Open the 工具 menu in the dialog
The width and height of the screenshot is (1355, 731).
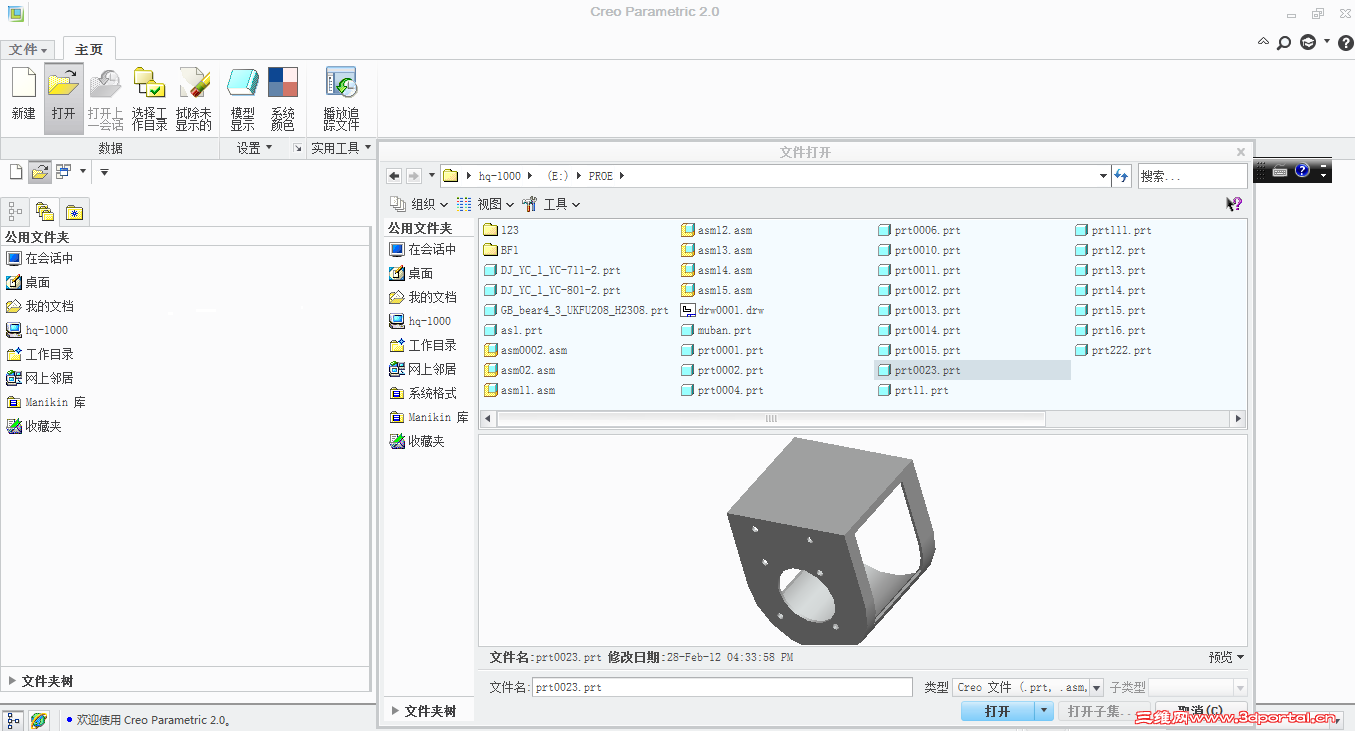coord(551,204)
